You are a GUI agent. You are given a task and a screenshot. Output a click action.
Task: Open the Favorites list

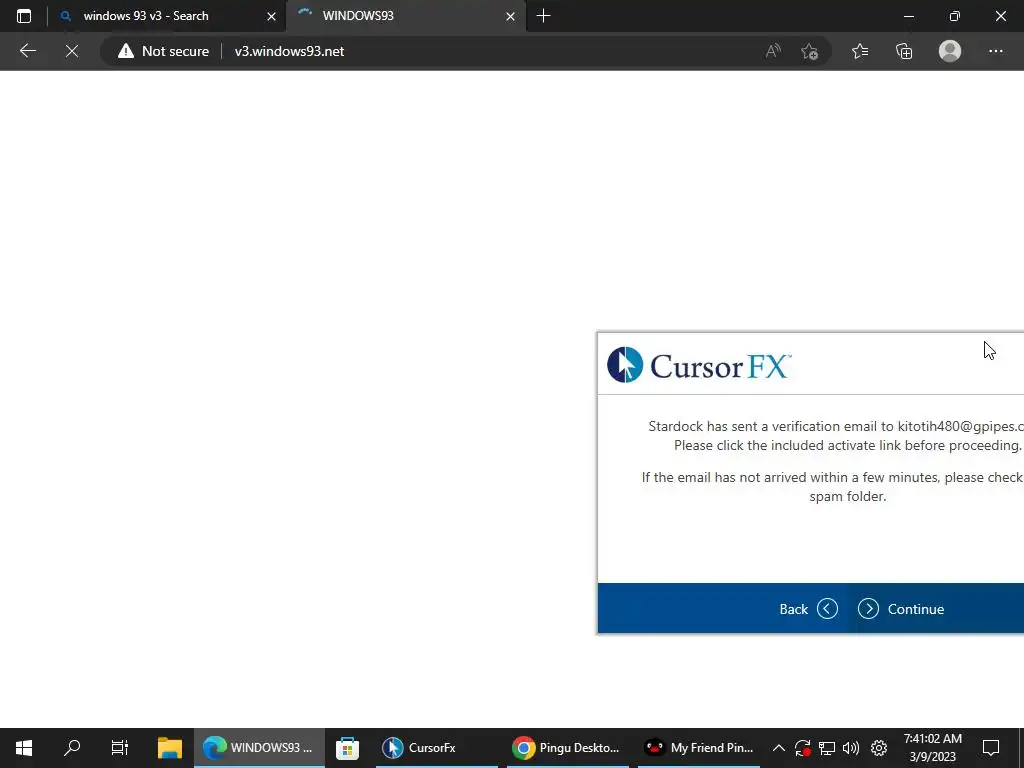click(x=860, y=51)
